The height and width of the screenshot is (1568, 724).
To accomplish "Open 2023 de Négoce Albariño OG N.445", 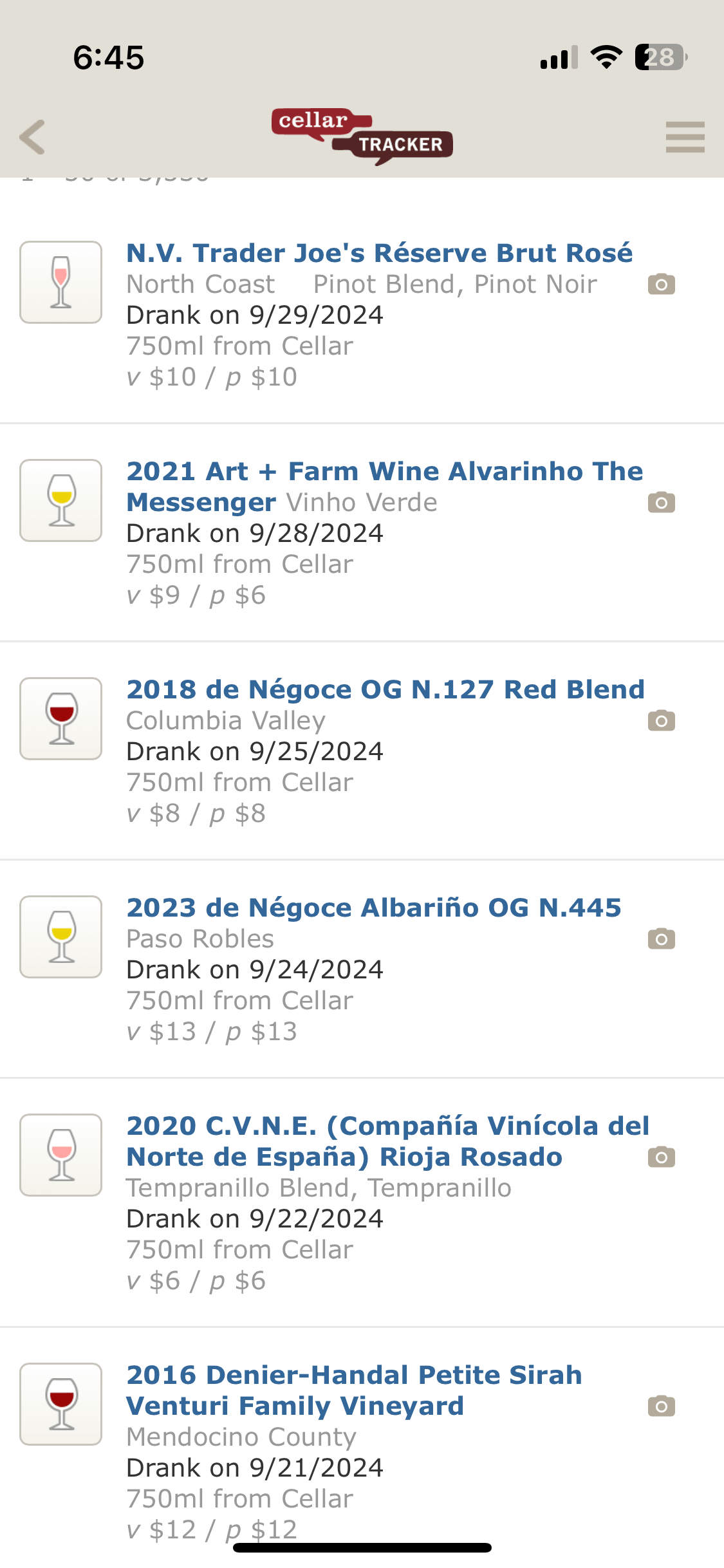I will point(373,908).
